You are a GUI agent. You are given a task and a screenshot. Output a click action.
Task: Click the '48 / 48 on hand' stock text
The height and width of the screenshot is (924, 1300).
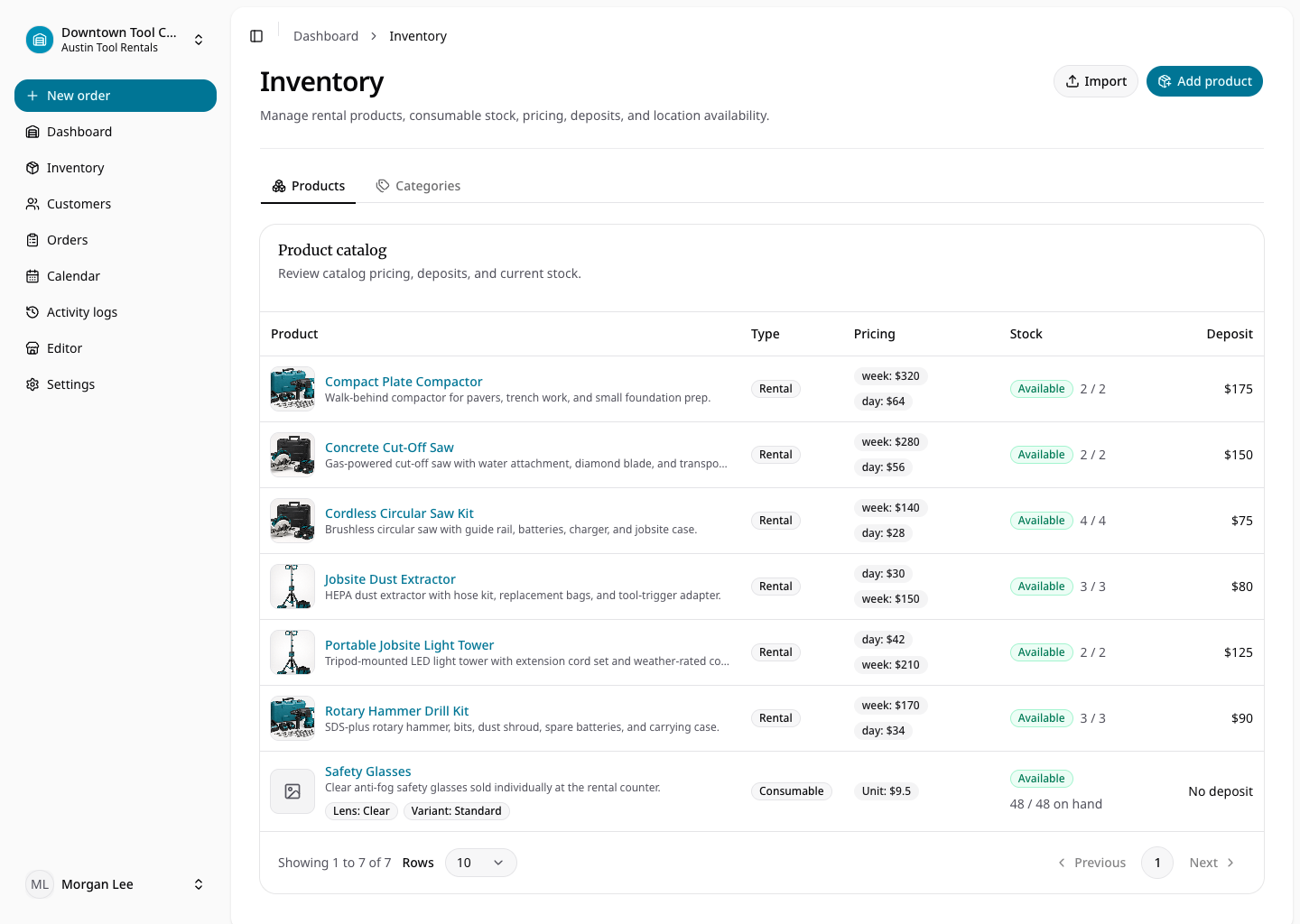[x=1055, y=804]
